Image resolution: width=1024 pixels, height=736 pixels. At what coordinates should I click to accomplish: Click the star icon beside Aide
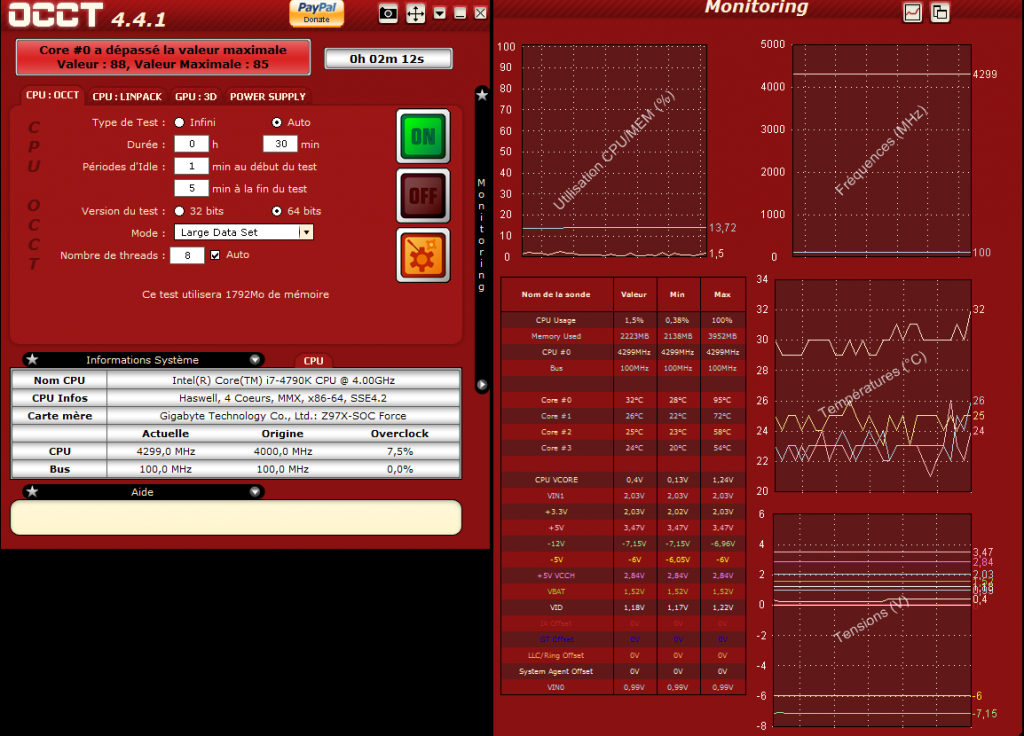(32, 491)
